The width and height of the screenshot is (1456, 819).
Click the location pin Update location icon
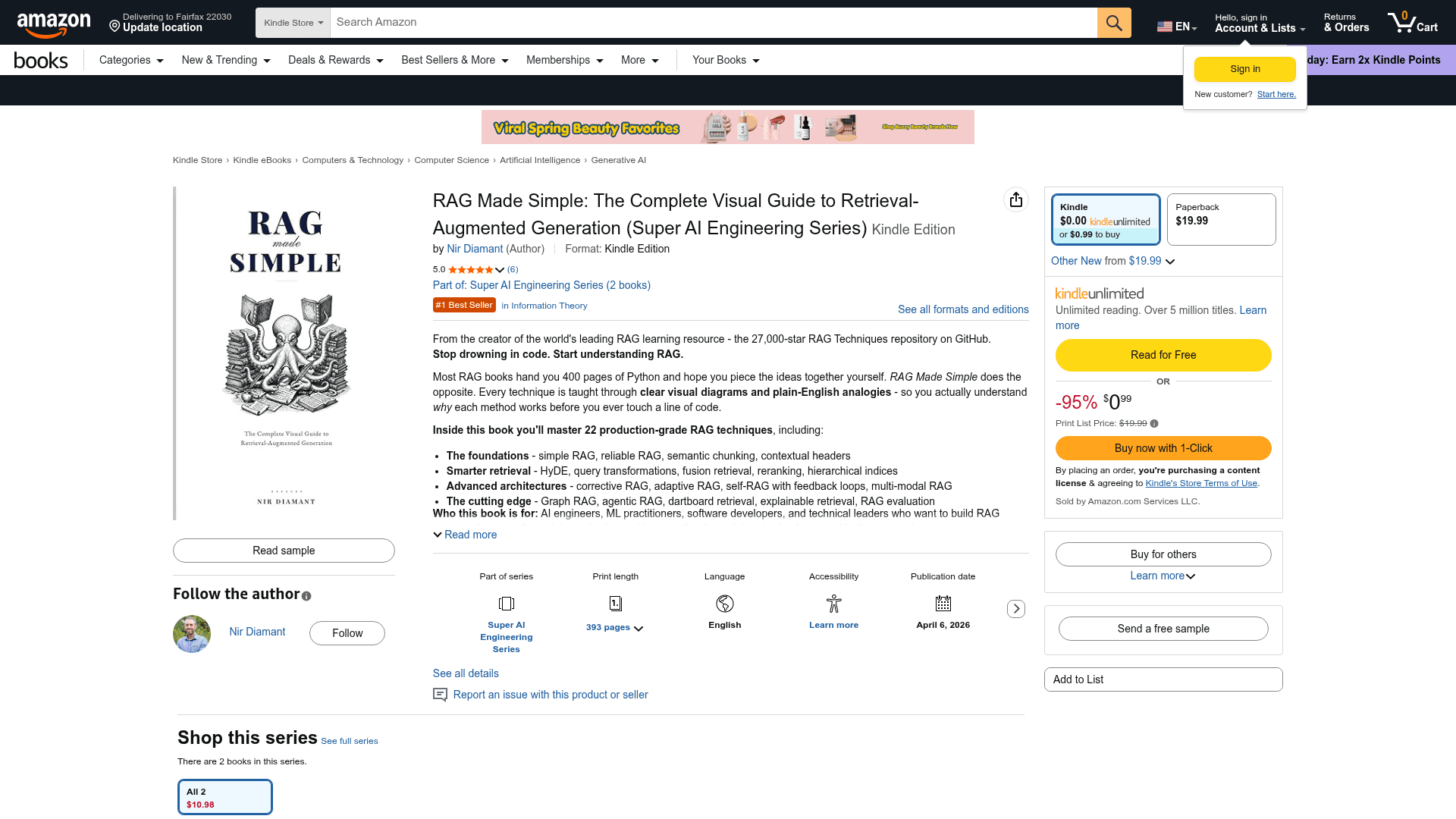coord(115,27)
